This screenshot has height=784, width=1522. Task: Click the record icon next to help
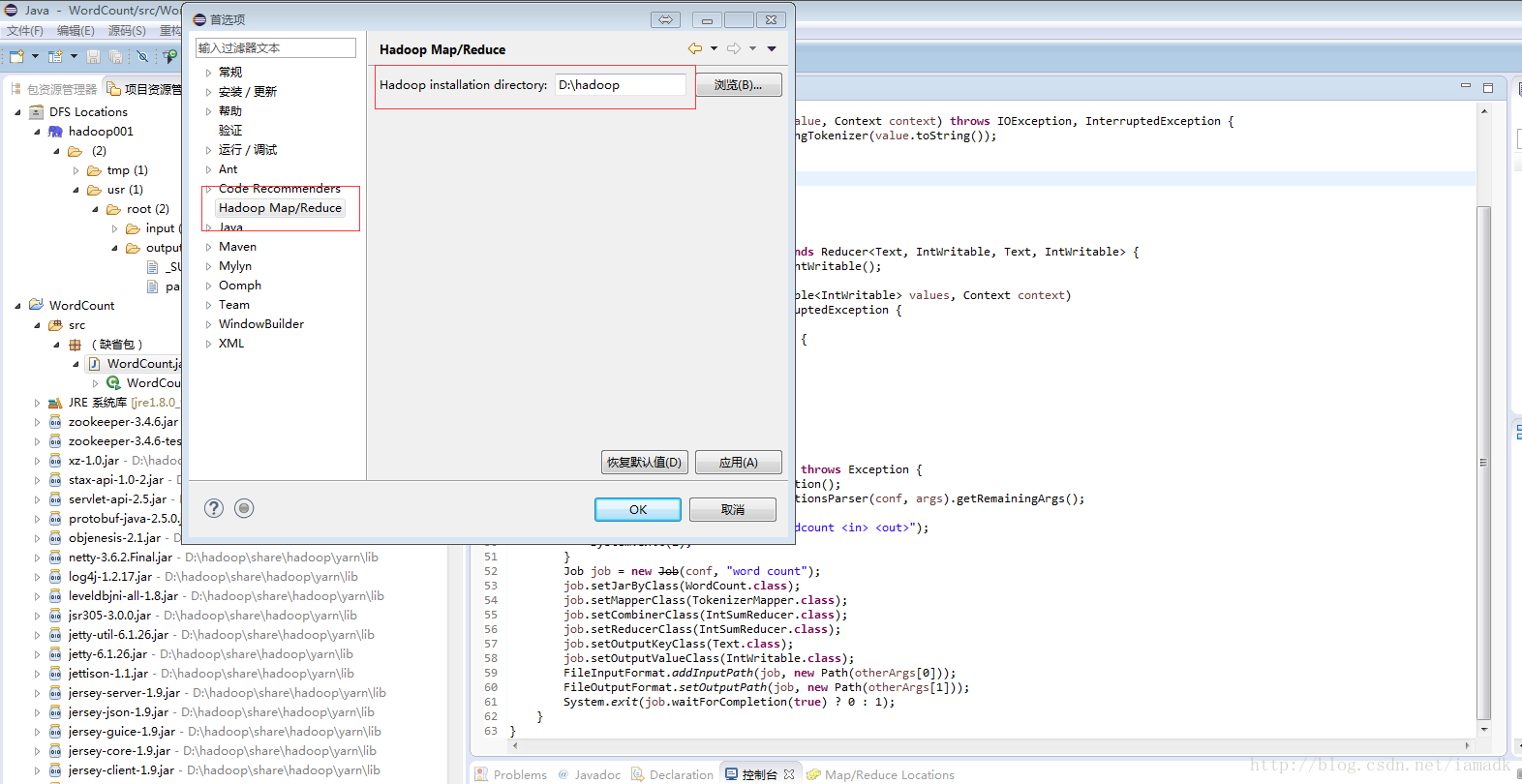[244, 508]
